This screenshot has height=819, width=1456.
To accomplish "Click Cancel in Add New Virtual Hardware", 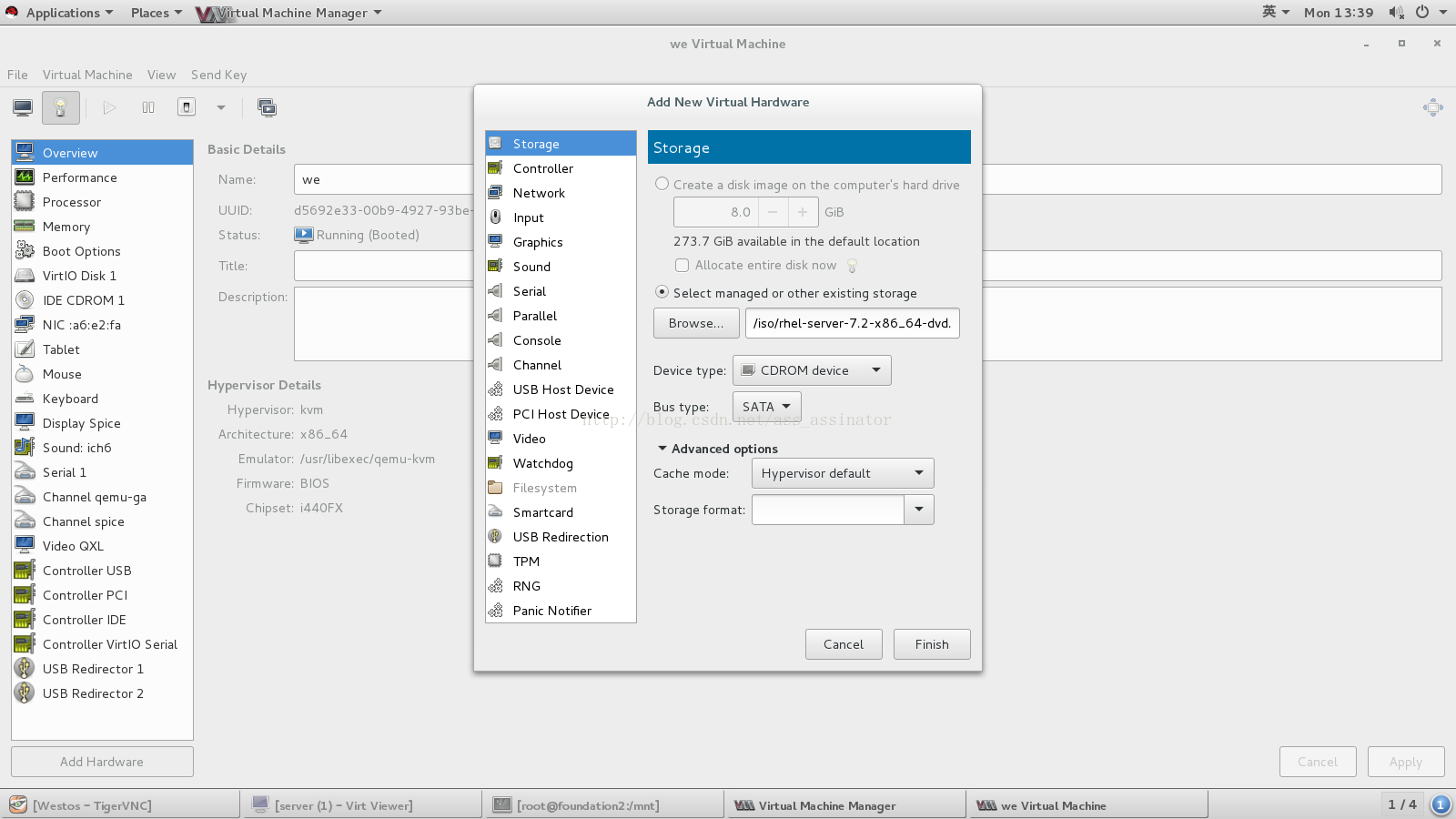I will click(844, 644).
